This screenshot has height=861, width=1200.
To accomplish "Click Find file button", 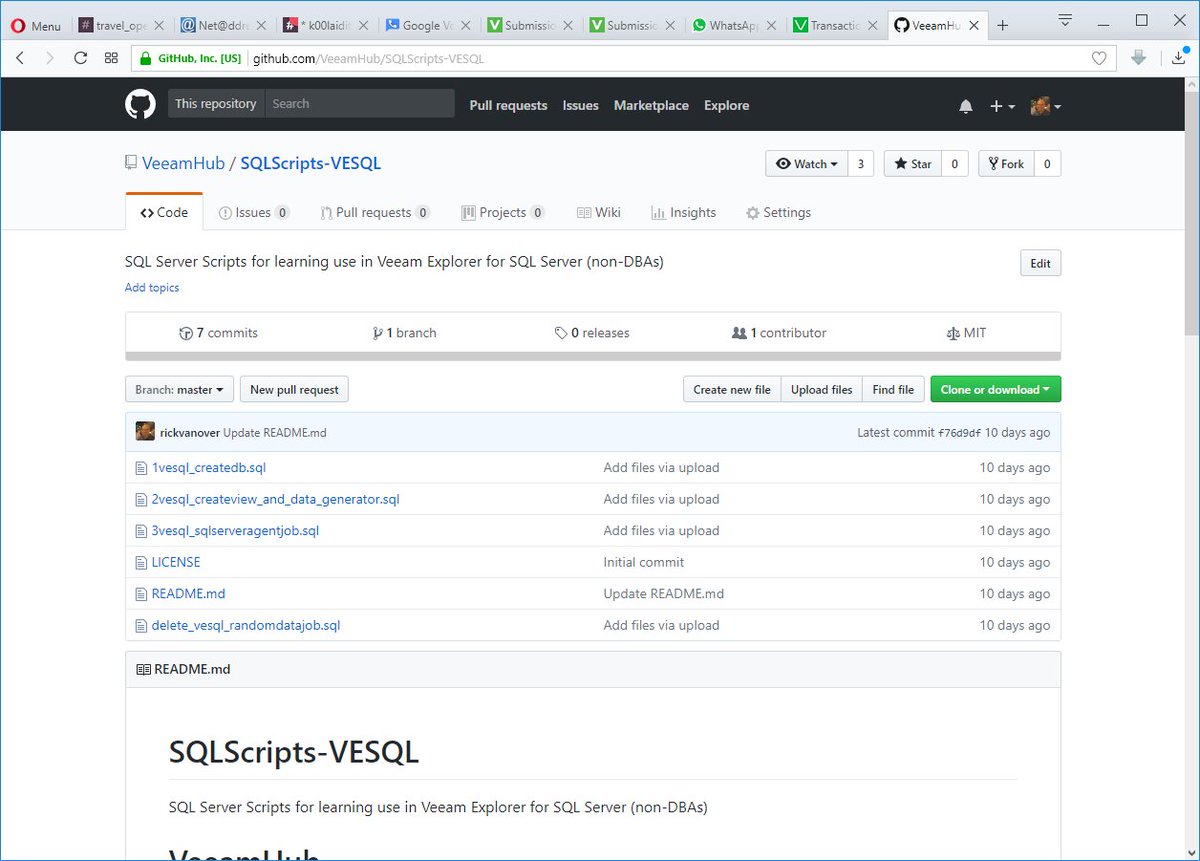I will [893, 390].
